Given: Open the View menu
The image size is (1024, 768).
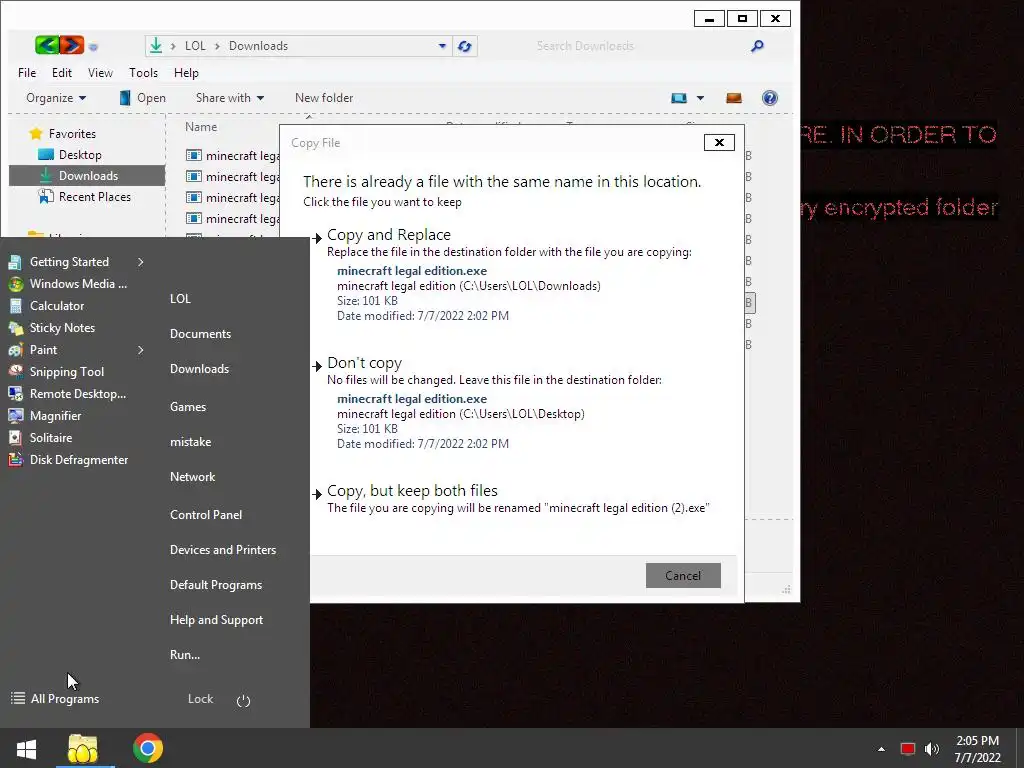Looking at the screenshot, I should click(100, 72).
